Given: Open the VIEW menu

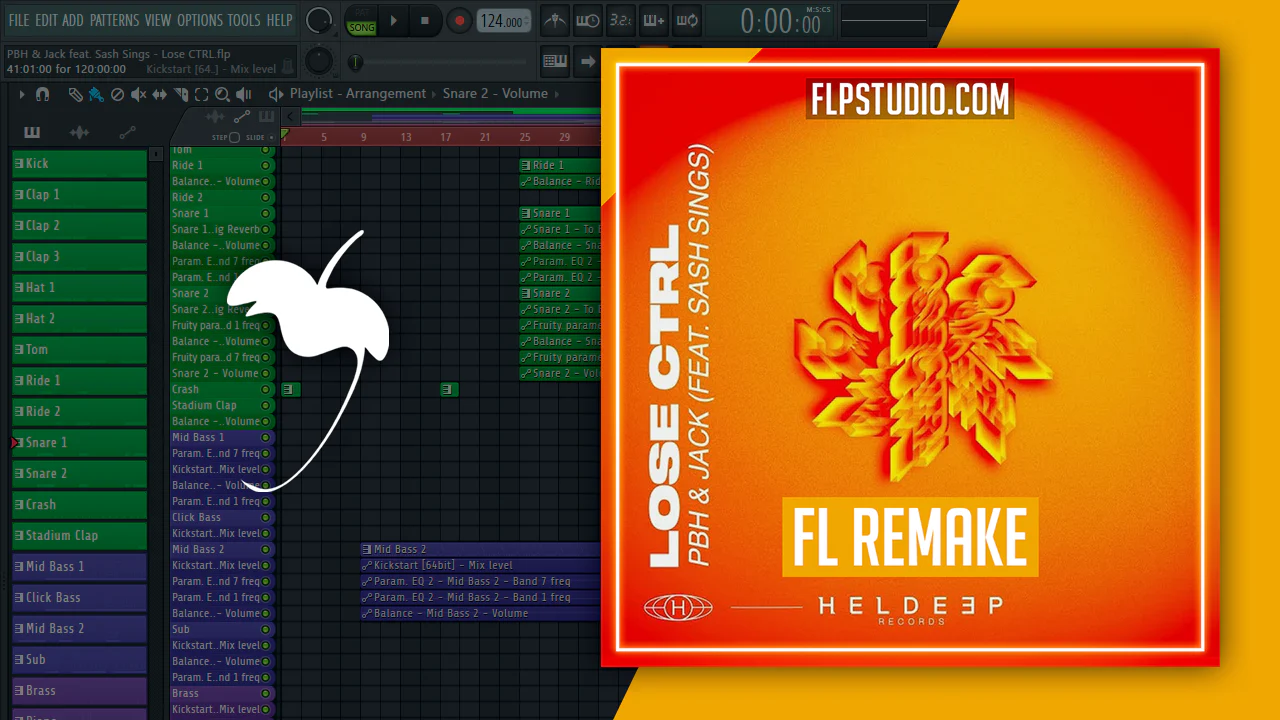Looking at the screenshot, I should click(x=158, y=20).
